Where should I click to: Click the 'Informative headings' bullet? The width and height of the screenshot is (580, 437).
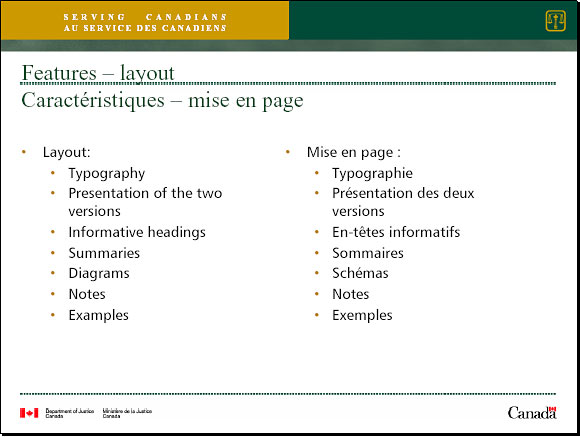[137, 232]
